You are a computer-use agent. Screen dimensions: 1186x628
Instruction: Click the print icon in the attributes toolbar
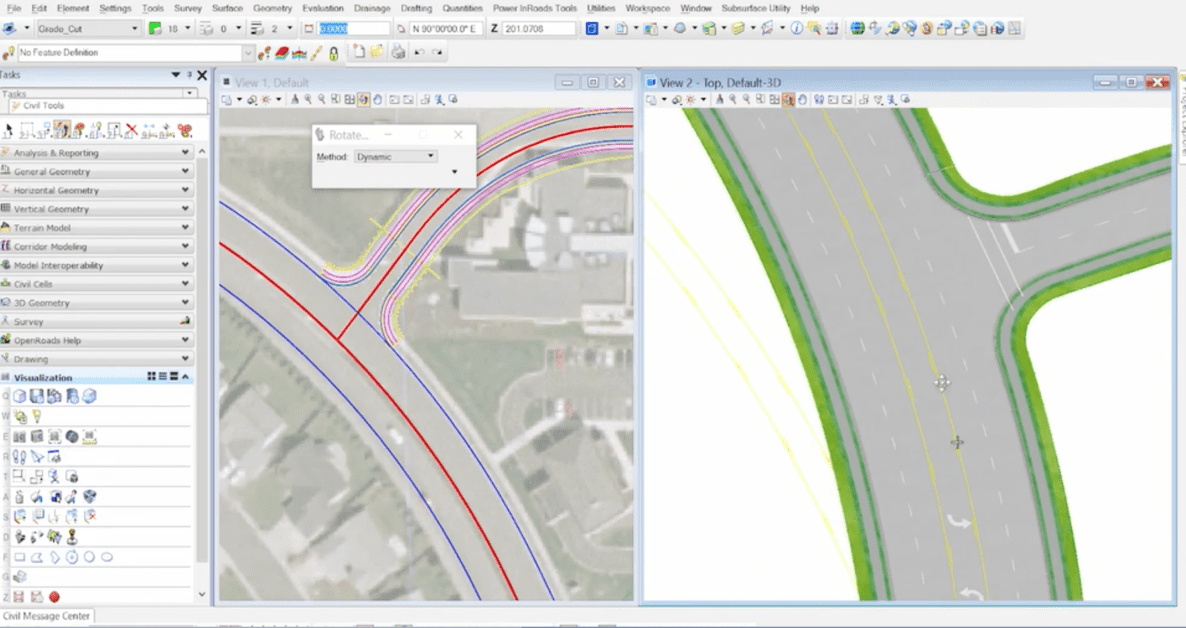tap(396, 52)
